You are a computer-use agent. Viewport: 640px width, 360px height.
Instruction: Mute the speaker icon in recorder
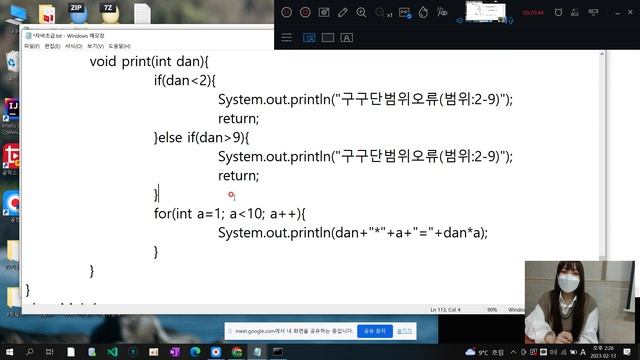pyautogui.click(x=460, y=20)
